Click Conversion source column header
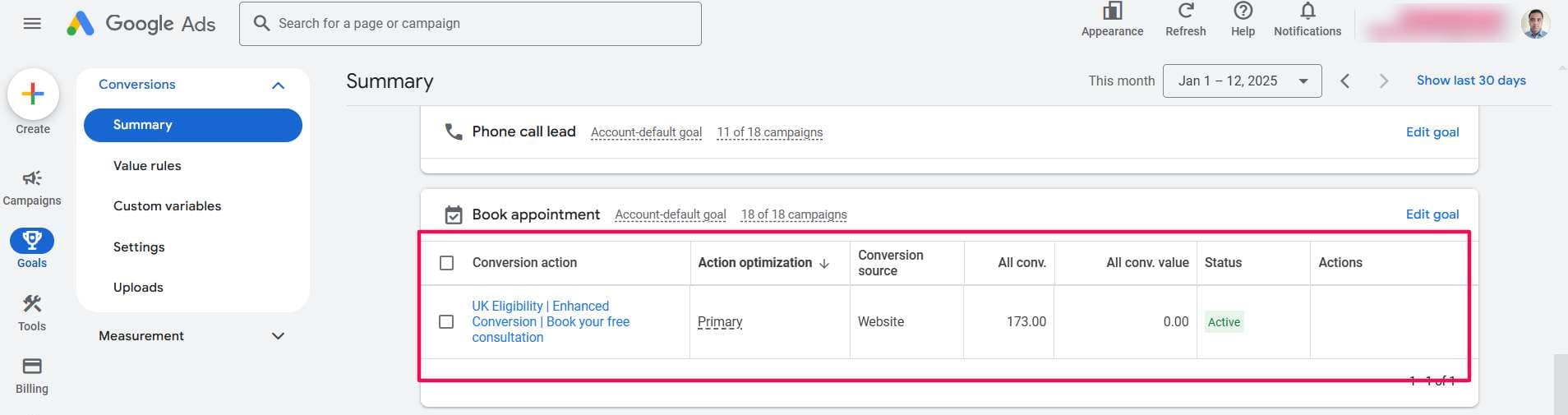 (891, 263)
